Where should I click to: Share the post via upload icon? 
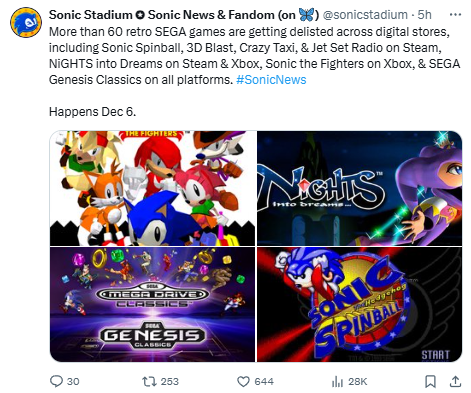pos(455,381)
